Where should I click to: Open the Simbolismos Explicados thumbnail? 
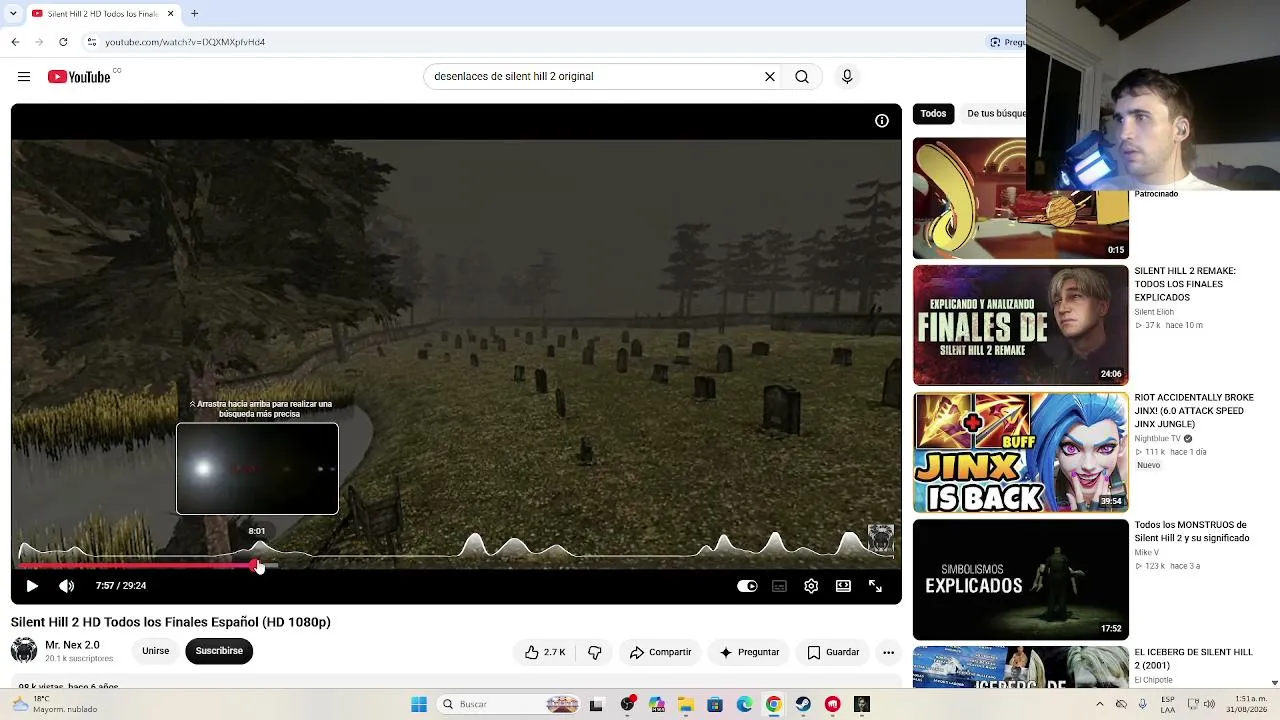1020,579
